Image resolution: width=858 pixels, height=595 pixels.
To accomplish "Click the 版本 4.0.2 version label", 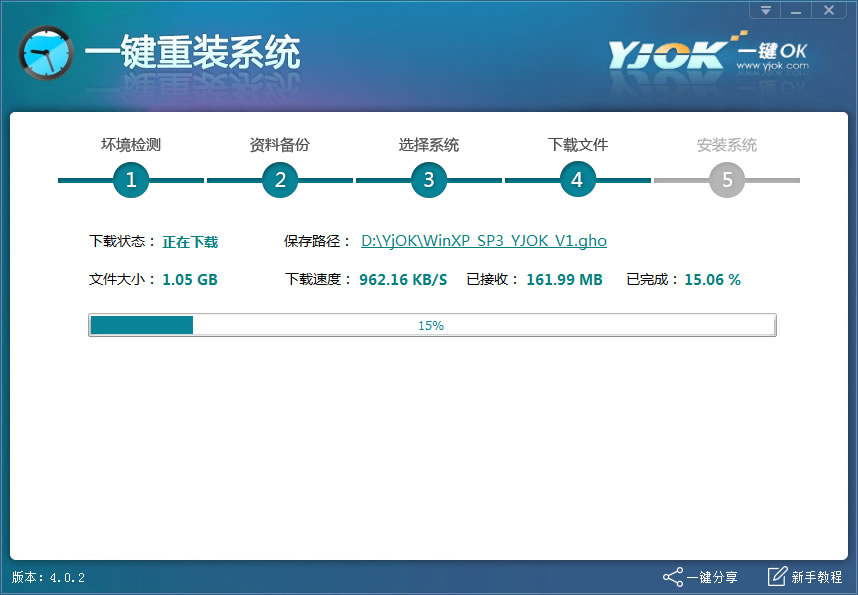I will point(46,577).
